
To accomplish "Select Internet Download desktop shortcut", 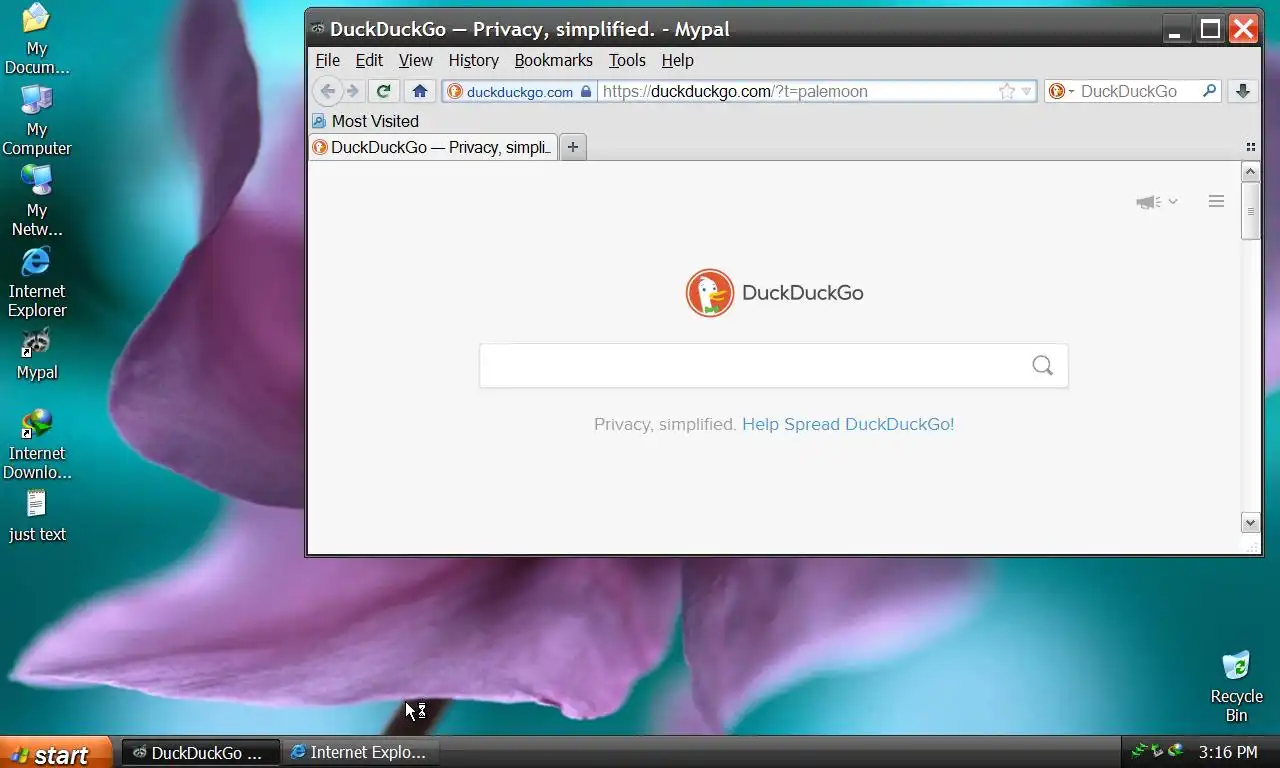I will pyautogui.click(x=37, y=445).
